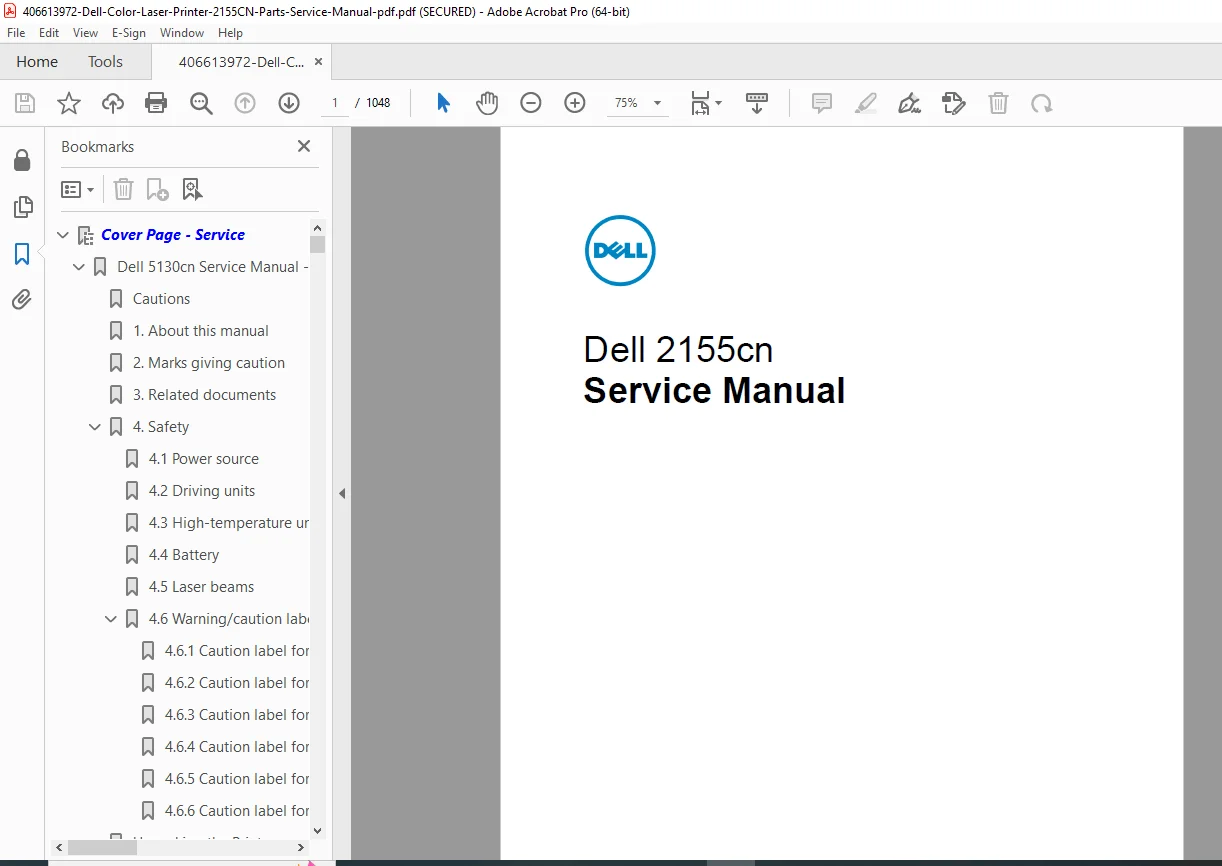Click bookmarks scroll right arrow
The width and height of the screenshot is (1222, 866).
(302, 847)
